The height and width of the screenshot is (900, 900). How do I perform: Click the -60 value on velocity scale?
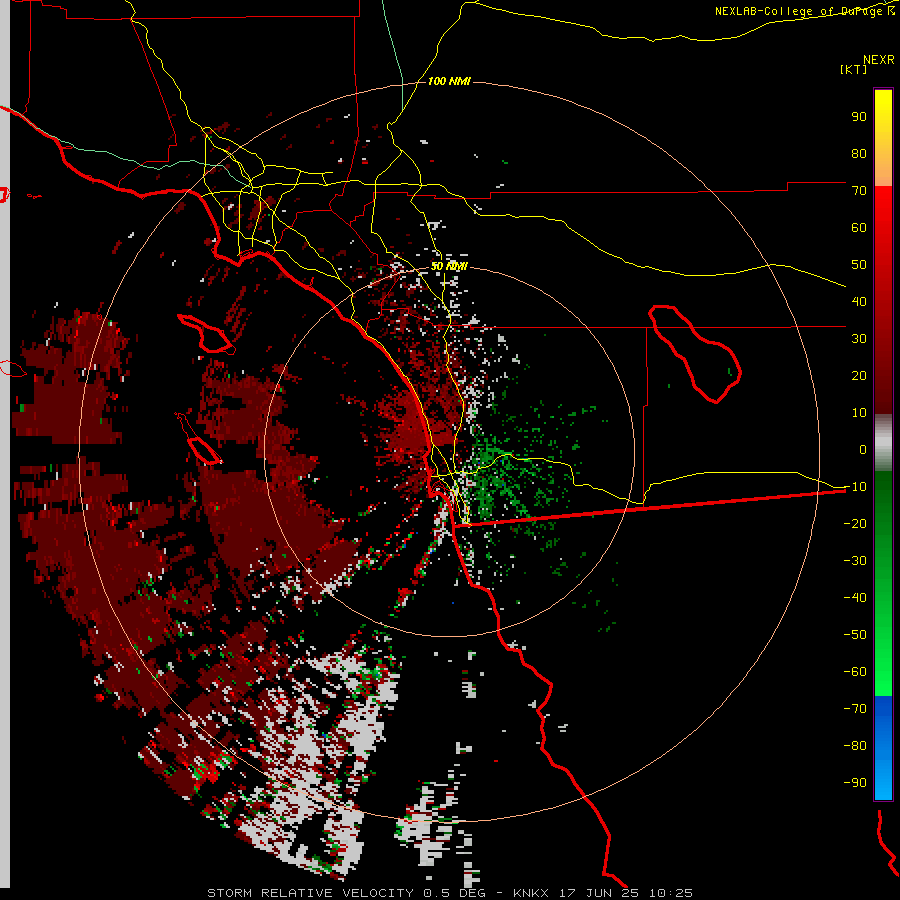[855, 672]
